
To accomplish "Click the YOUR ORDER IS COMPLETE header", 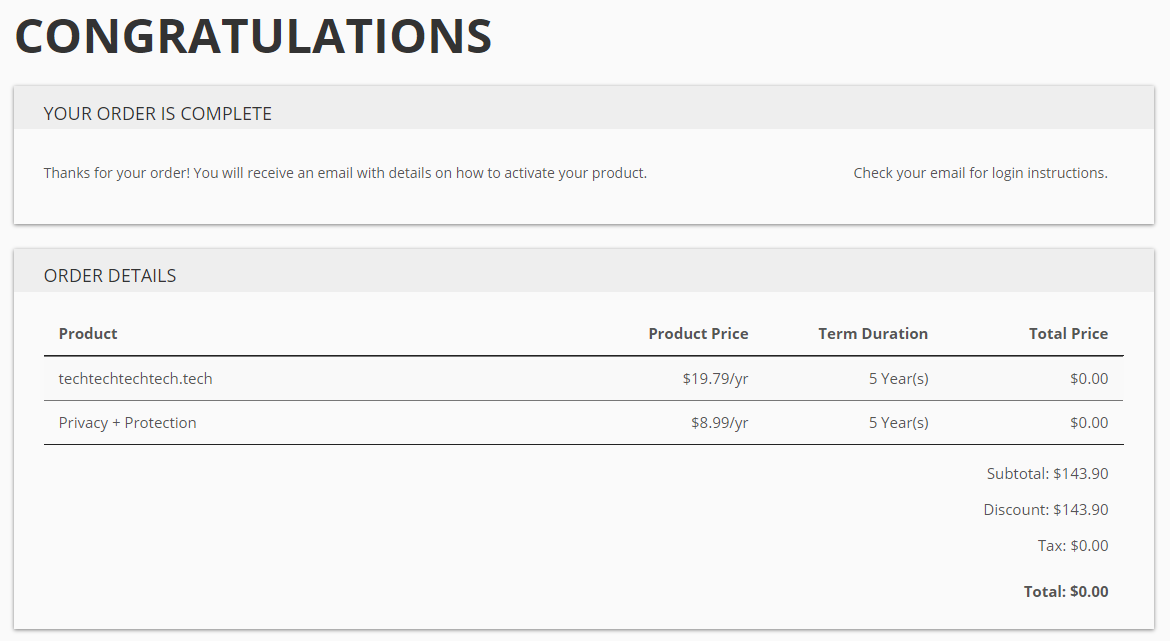I will tap(157, 114).
